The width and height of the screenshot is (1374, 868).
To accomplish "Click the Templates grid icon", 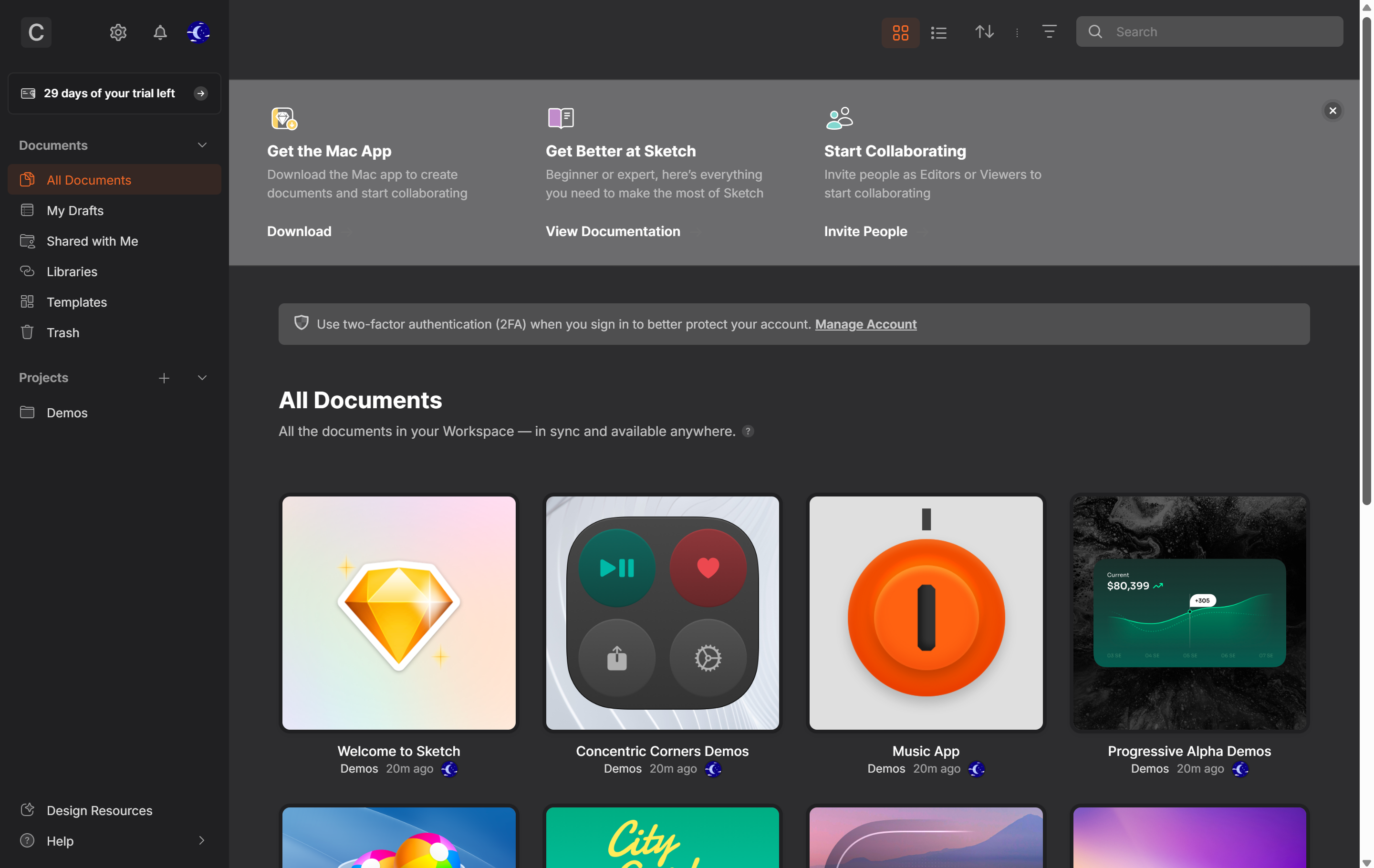I will 27,301.
